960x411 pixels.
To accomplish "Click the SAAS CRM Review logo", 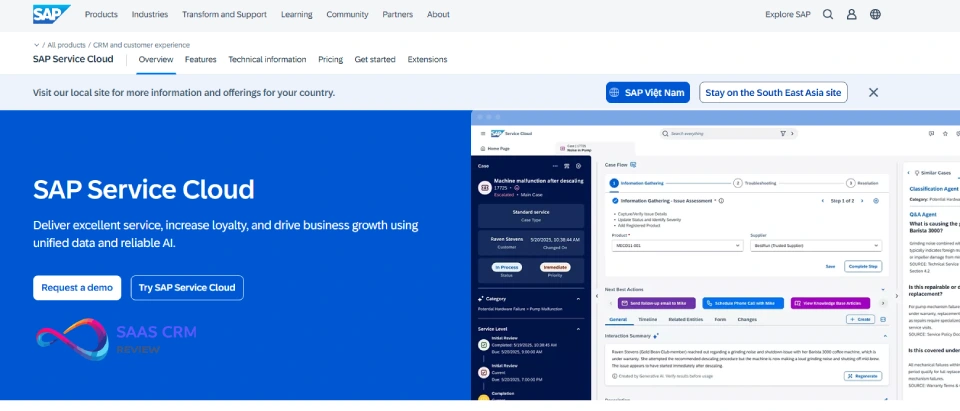I will click(116, 339).
